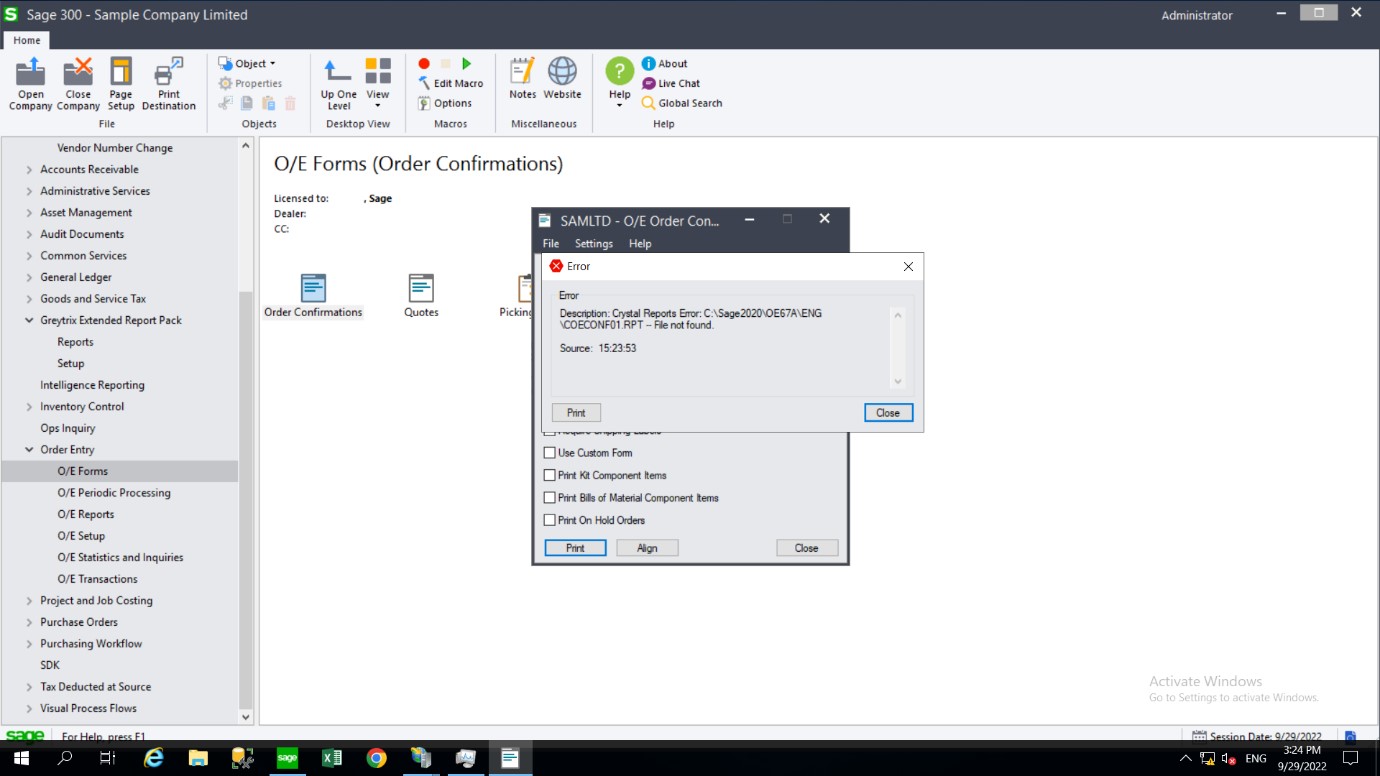Open Excel from the taskbar

pyautogui.click(x=332, y=758)
